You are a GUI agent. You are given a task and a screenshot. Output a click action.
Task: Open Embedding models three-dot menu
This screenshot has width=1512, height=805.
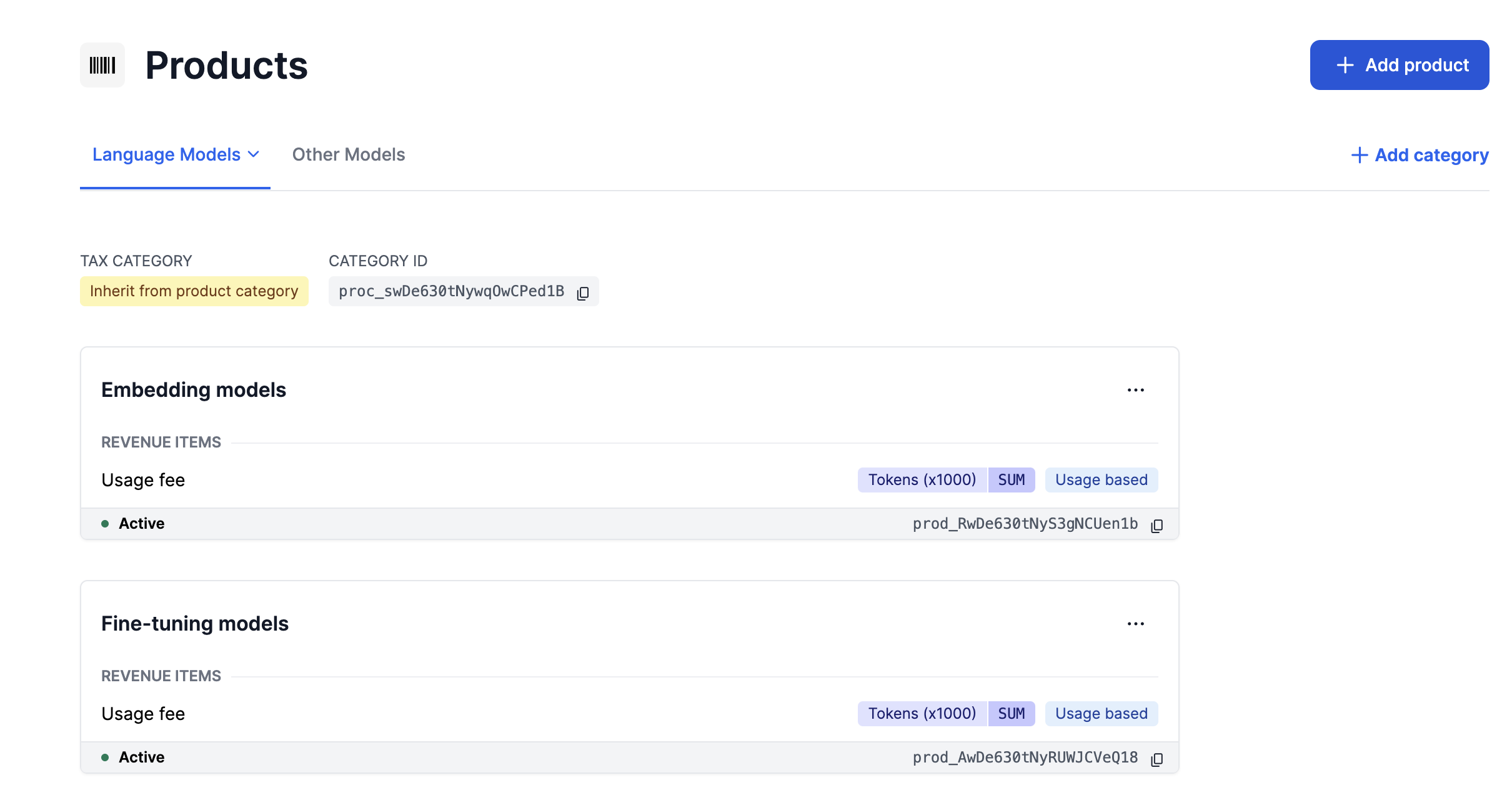tap(1135, 390)
